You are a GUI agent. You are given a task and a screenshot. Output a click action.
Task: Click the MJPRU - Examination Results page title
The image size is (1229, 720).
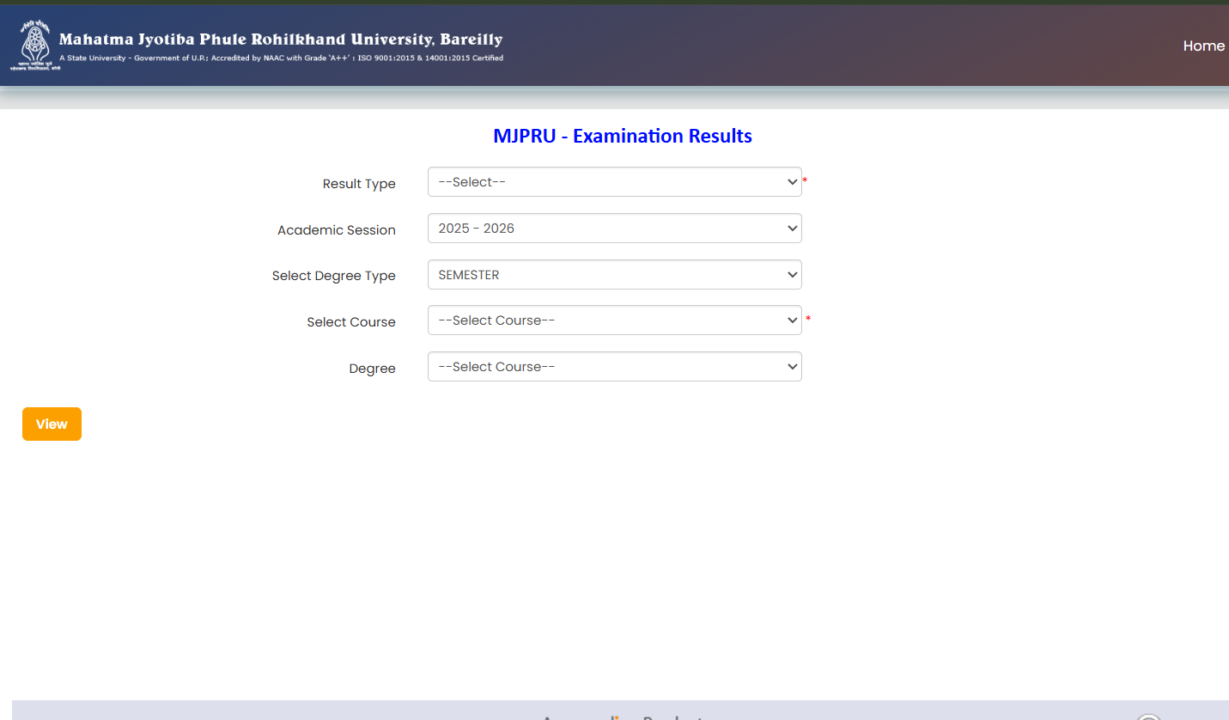click(x=621, y=136)
